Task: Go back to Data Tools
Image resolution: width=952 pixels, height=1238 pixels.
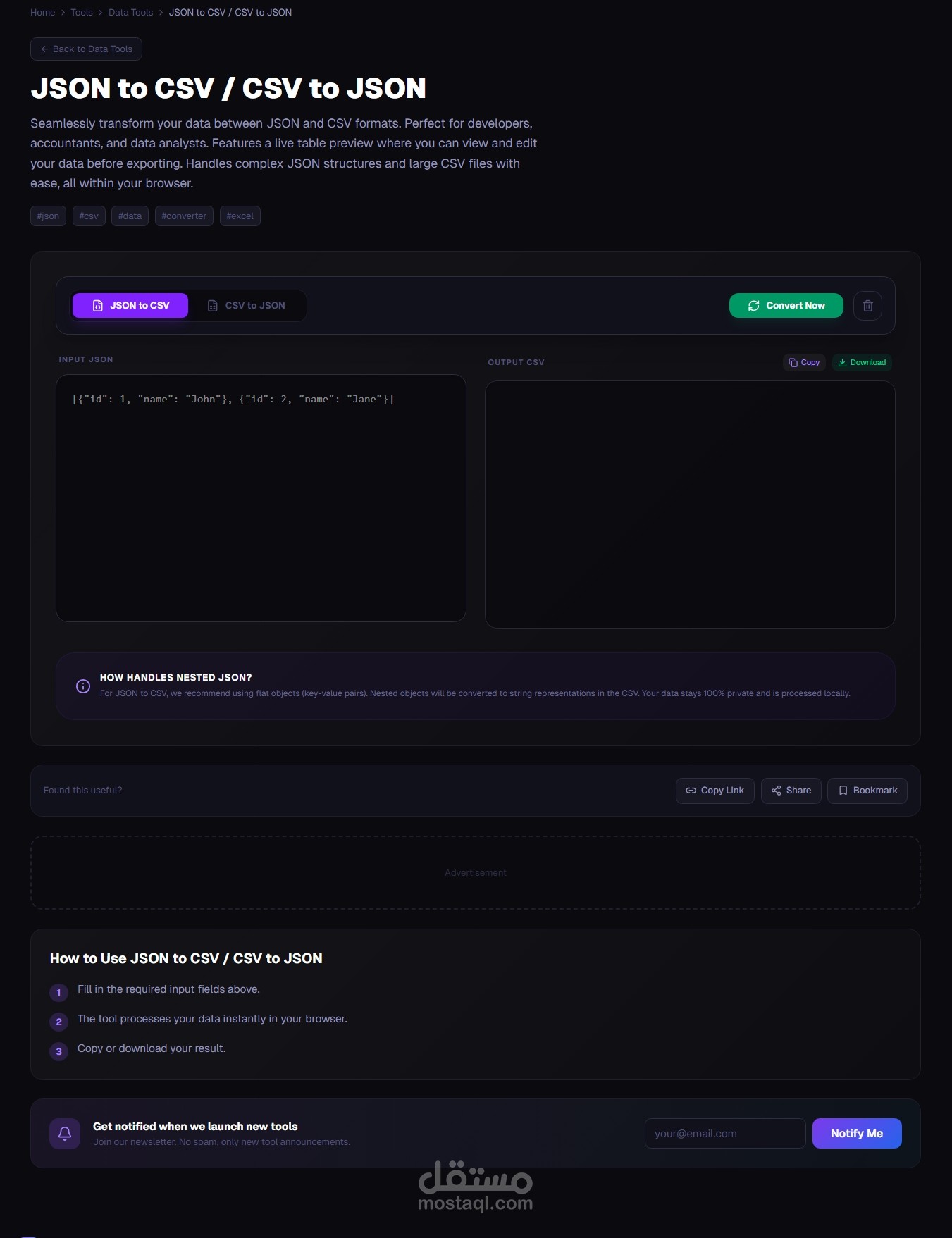Action: [86, 49]
